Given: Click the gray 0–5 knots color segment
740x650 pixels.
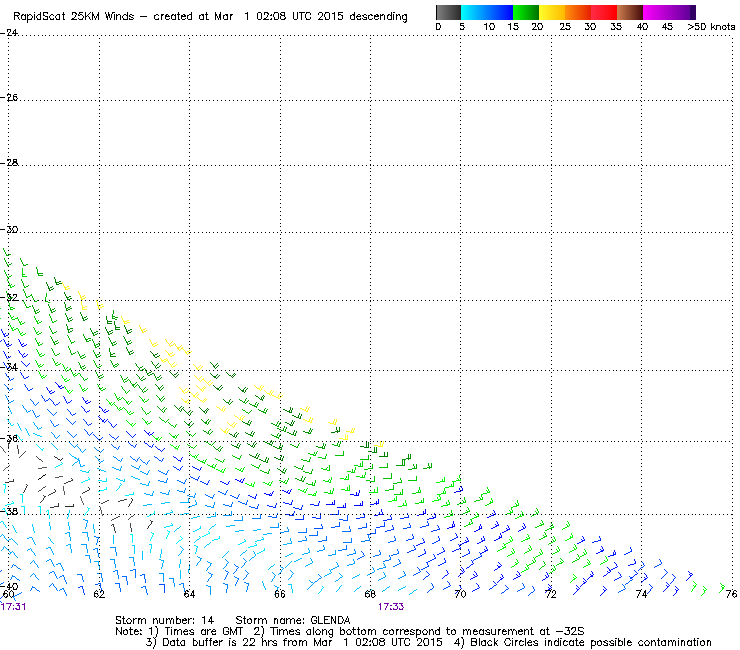Looking at the screenshot, I should 448,12.
